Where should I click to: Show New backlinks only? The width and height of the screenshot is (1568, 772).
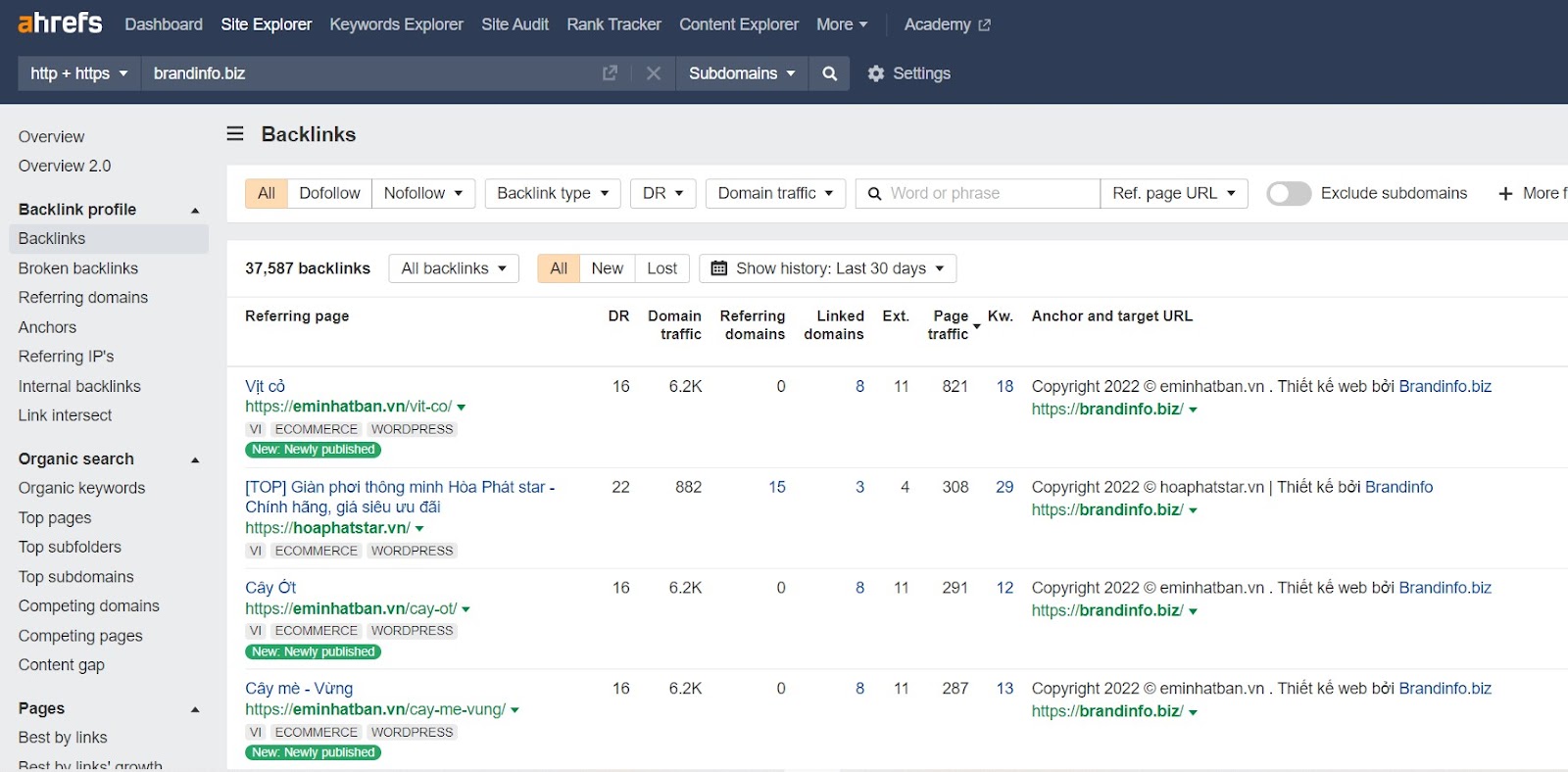tap(607, 268)
